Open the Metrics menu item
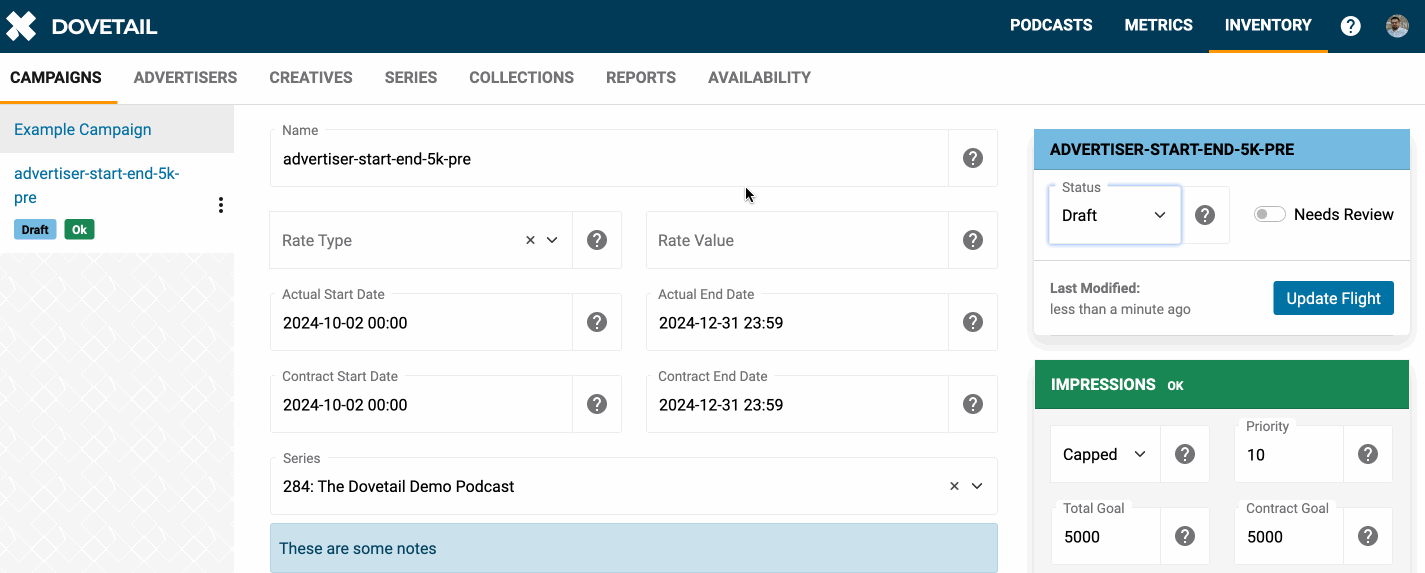The height and width of the screenshot is (573, 1425). tap(1158, 26)
